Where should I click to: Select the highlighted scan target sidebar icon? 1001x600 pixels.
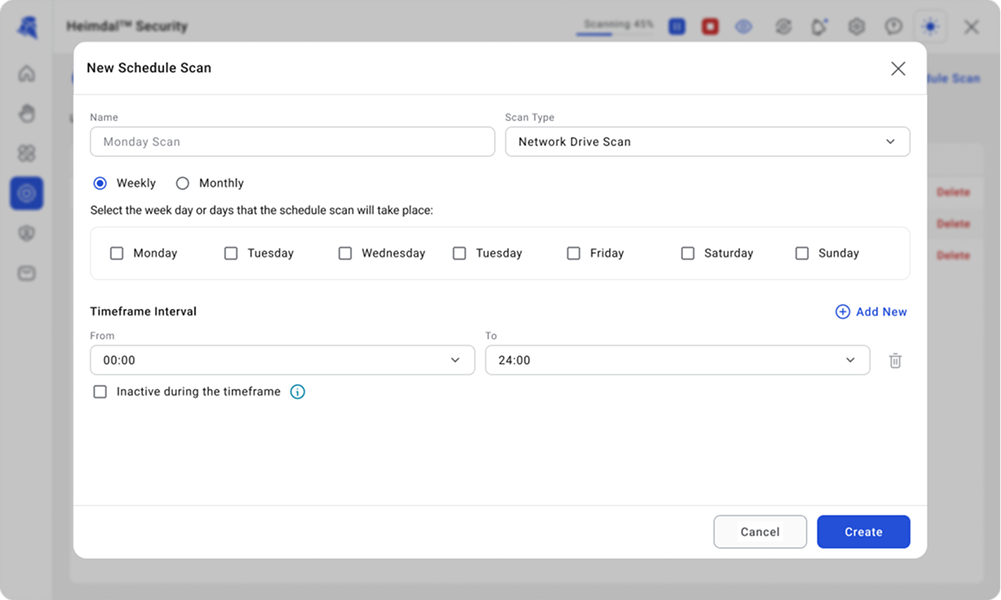point(26,193)
